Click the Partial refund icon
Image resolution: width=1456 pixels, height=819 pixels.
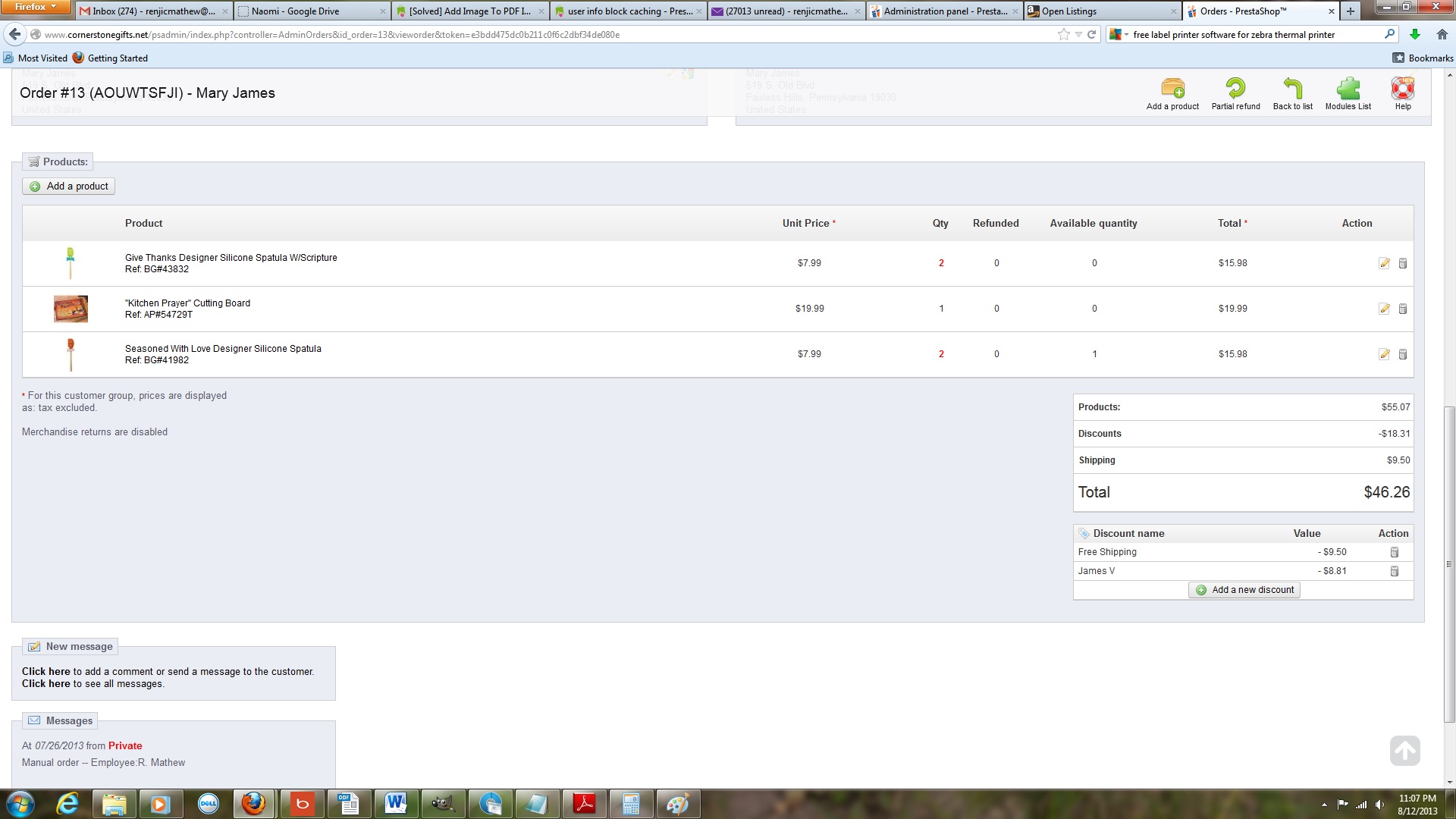pos(1235,89)
